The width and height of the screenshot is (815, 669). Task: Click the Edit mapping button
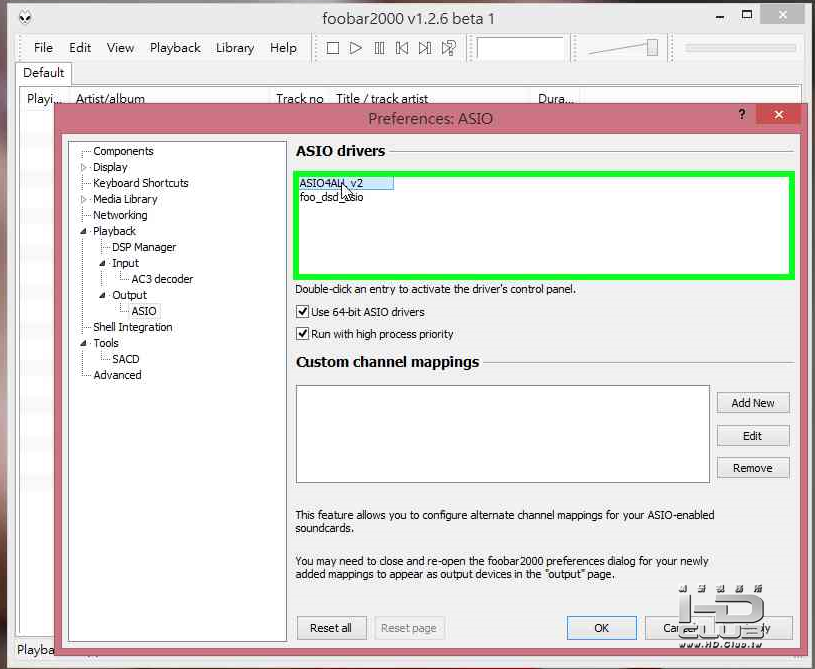753,436
